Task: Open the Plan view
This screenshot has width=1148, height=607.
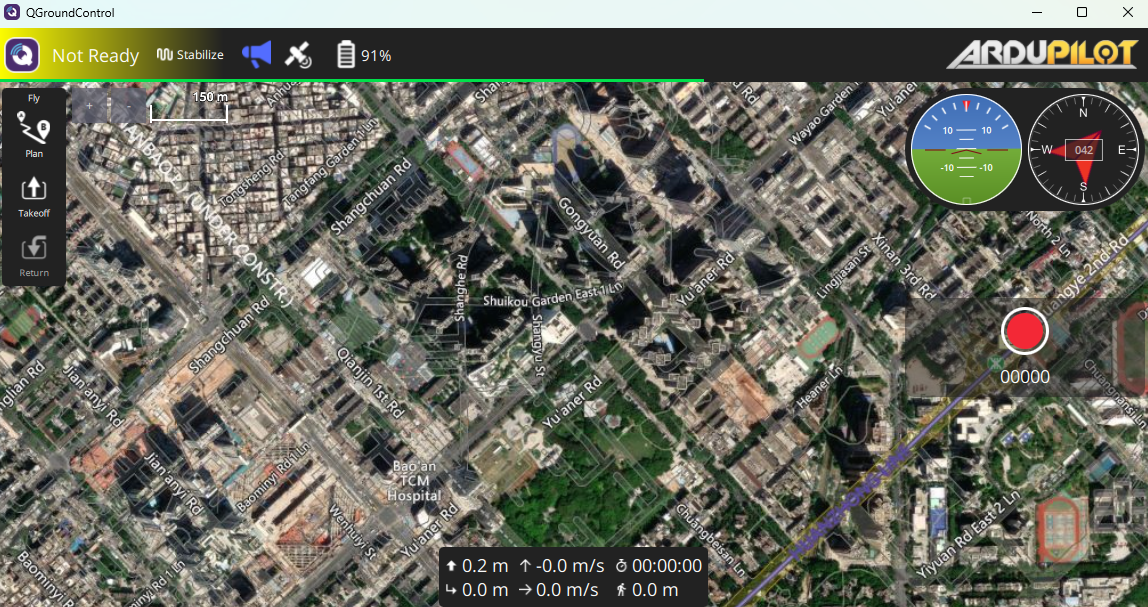Action: pyautogui.click(x=34, y=135)
